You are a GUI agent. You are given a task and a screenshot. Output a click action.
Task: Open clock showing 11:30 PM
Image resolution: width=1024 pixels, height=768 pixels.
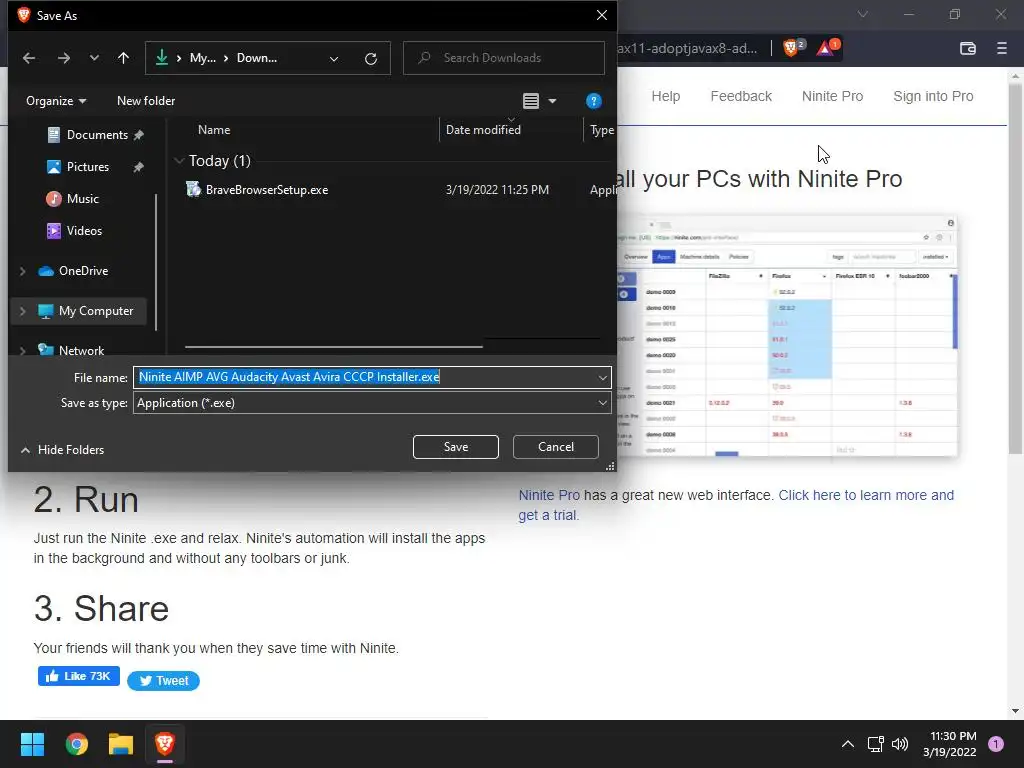pos(950,744)
